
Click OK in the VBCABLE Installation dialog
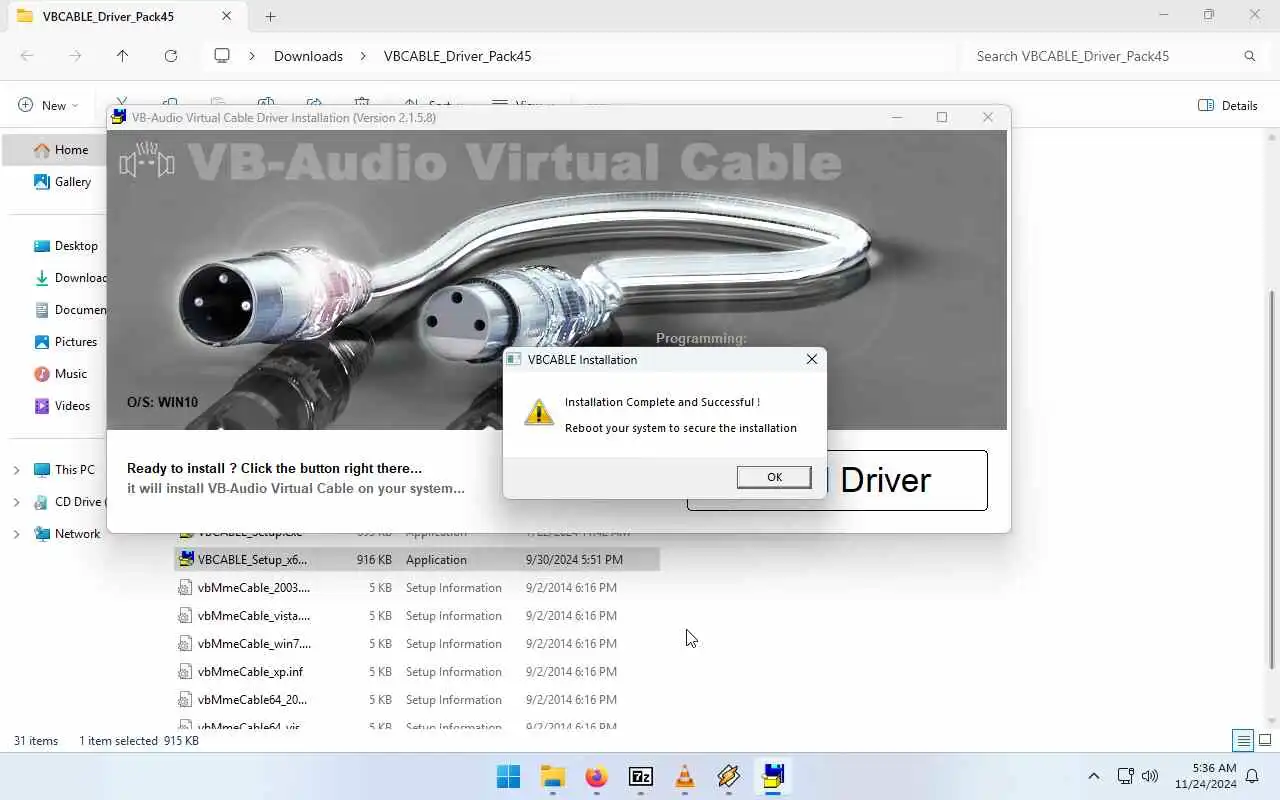pyautogui.click(x=774, y=477)
